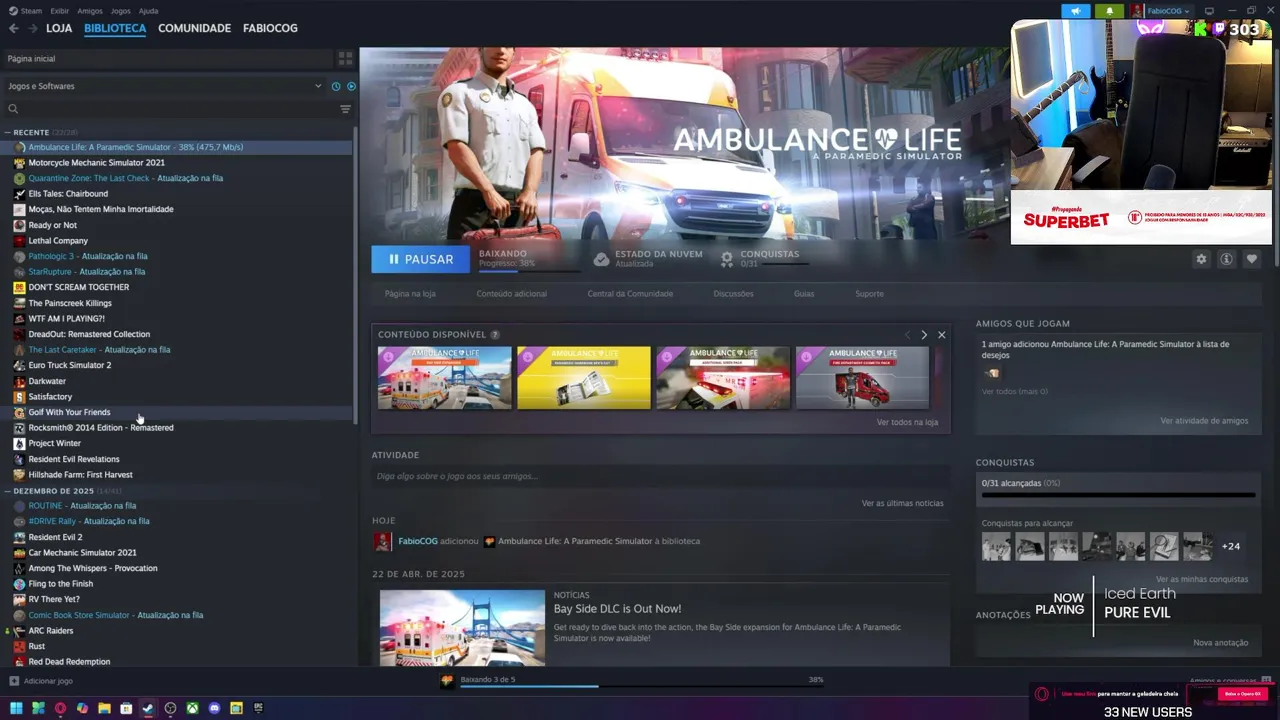Collapse the RECENTE category
Viewport: 1280px width, 720px height.
8,132
